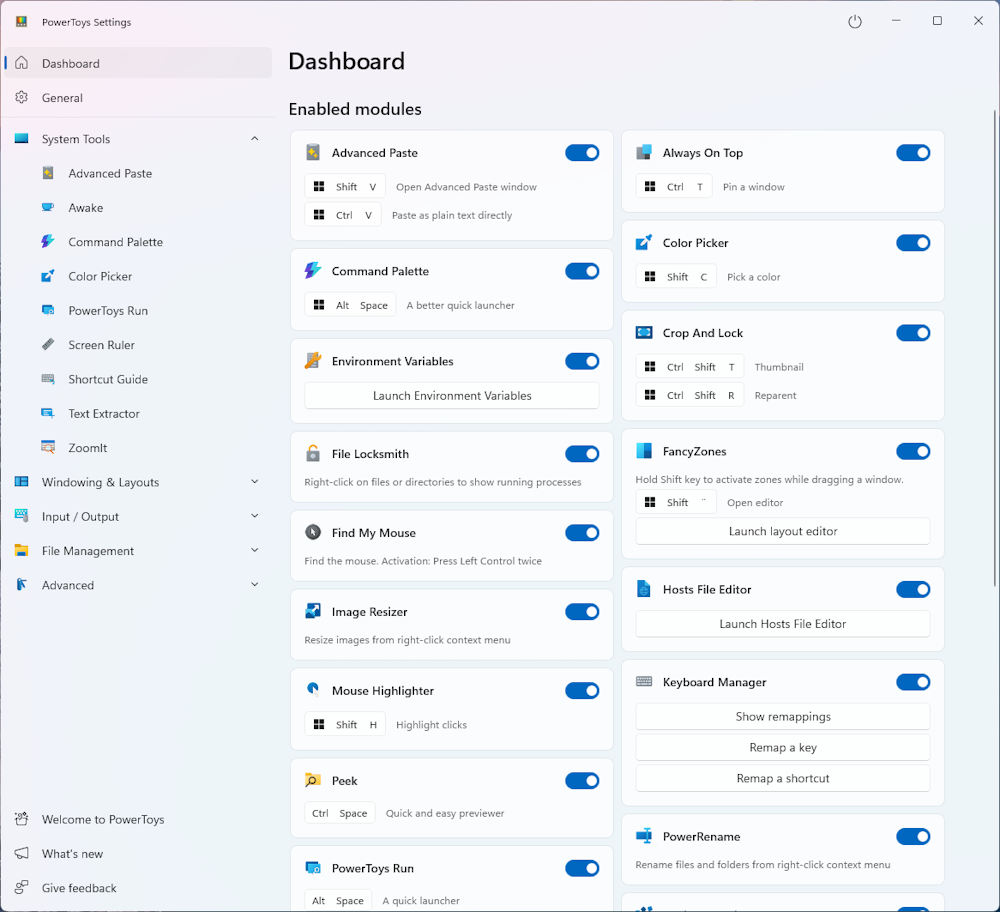This screenshot has height=912, width=1000.
Task: Click the Find My Mouse card icon
Action: 312,533
